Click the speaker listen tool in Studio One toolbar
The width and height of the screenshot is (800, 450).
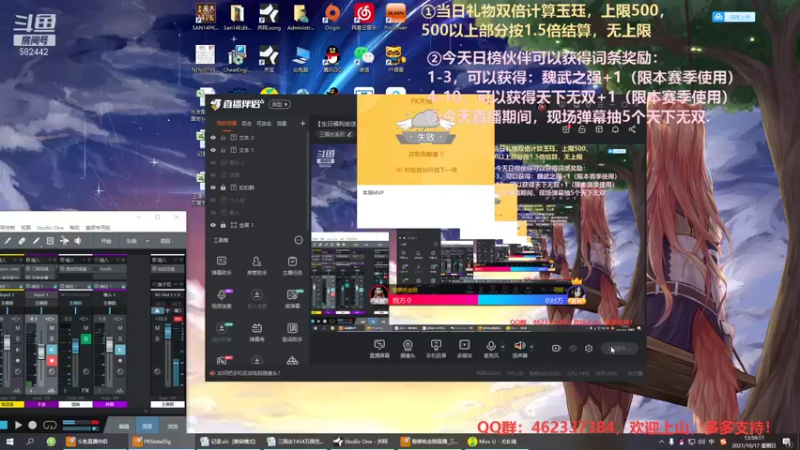pyautogui.click(x=78, y=241)
